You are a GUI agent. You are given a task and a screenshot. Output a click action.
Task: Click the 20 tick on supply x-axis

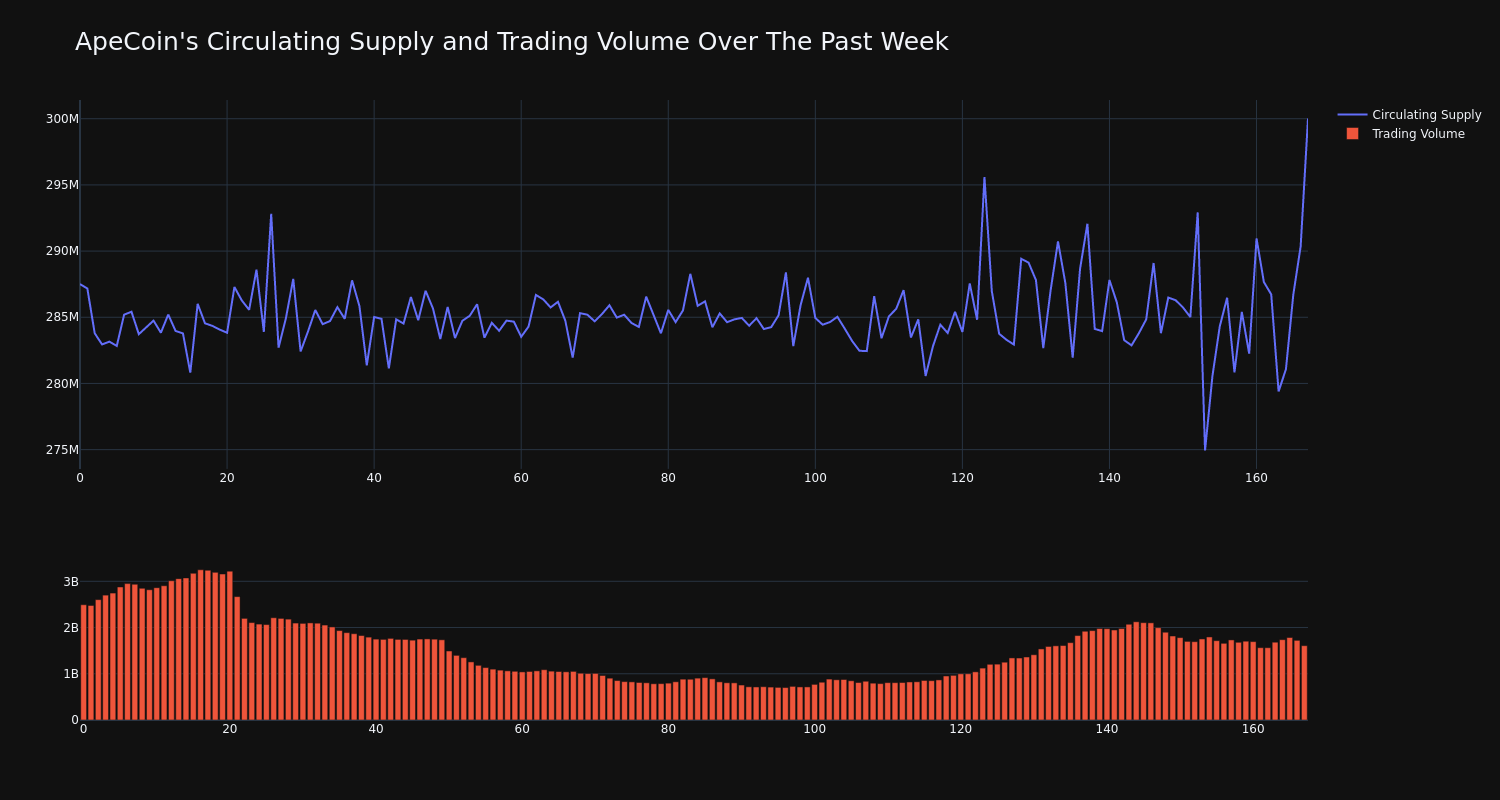pyautogui.click(x=227, y=478)
